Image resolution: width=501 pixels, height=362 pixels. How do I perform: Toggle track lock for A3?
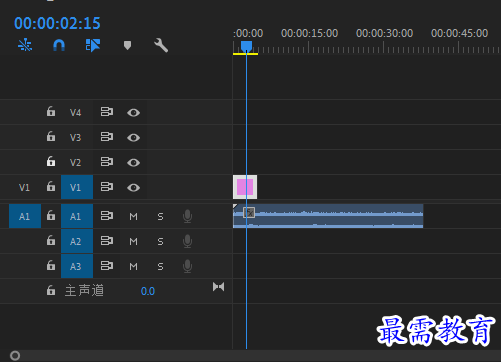[51, 266]
